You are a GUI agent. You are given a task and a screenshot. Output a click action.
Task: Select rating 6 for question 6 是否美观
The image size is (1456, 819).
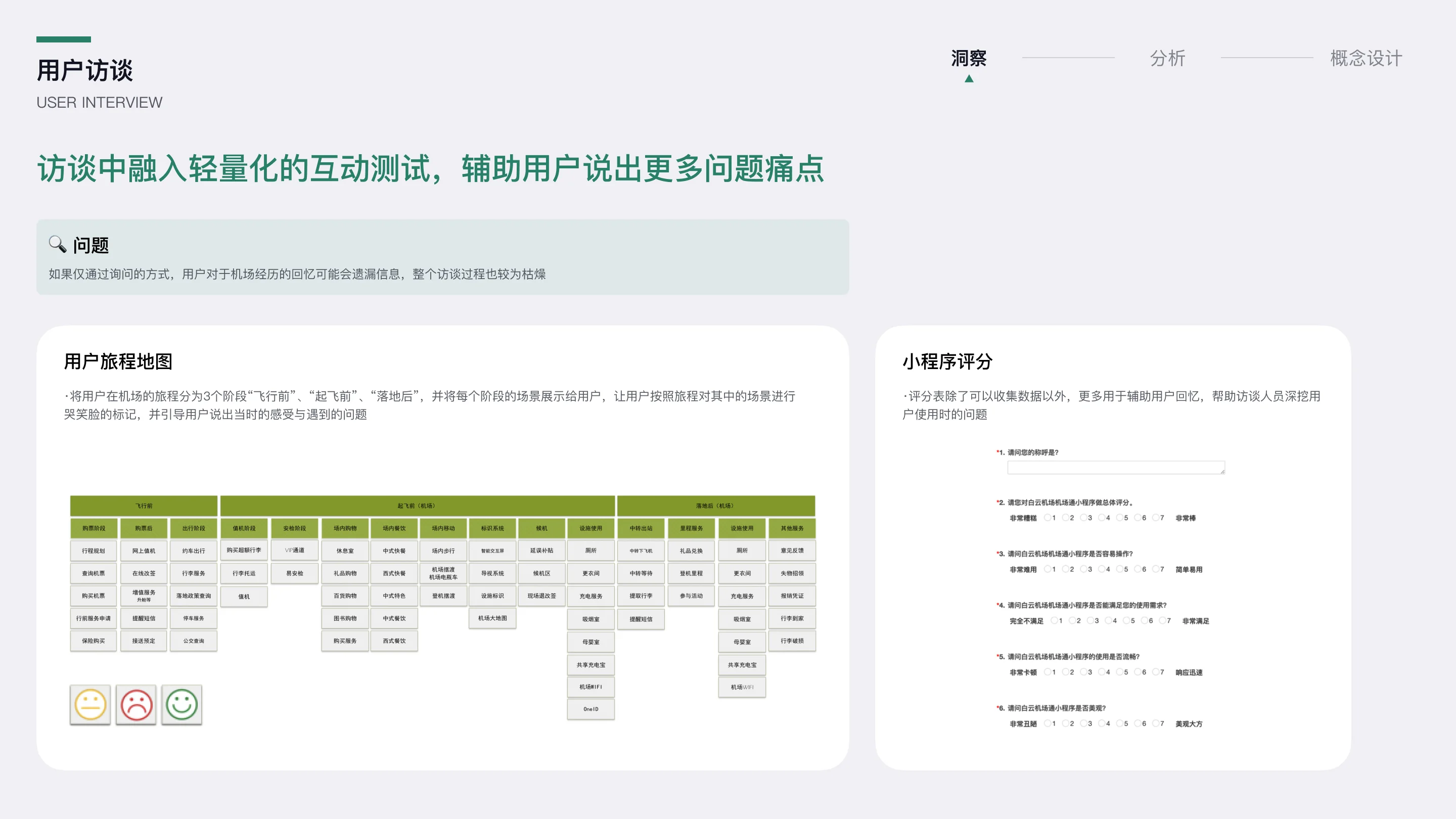[x=1138, y=723]
